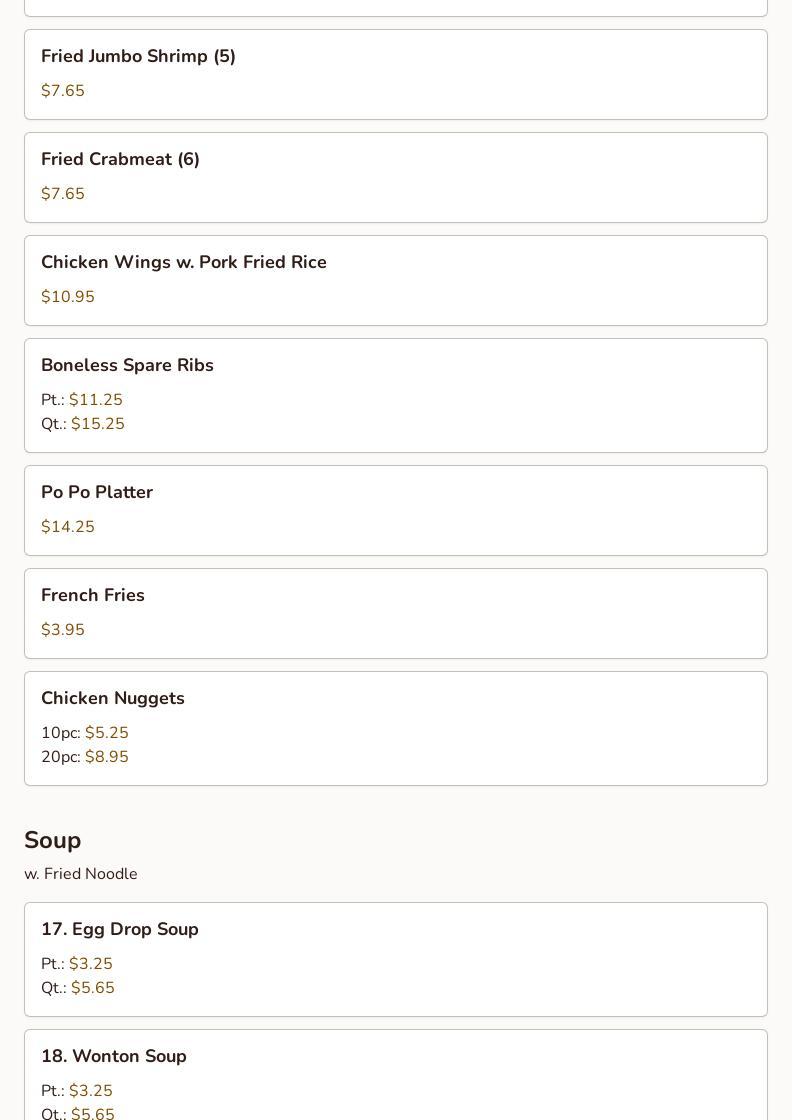Choose the $10.95 price under Chicken Wings

pos(68,297)
